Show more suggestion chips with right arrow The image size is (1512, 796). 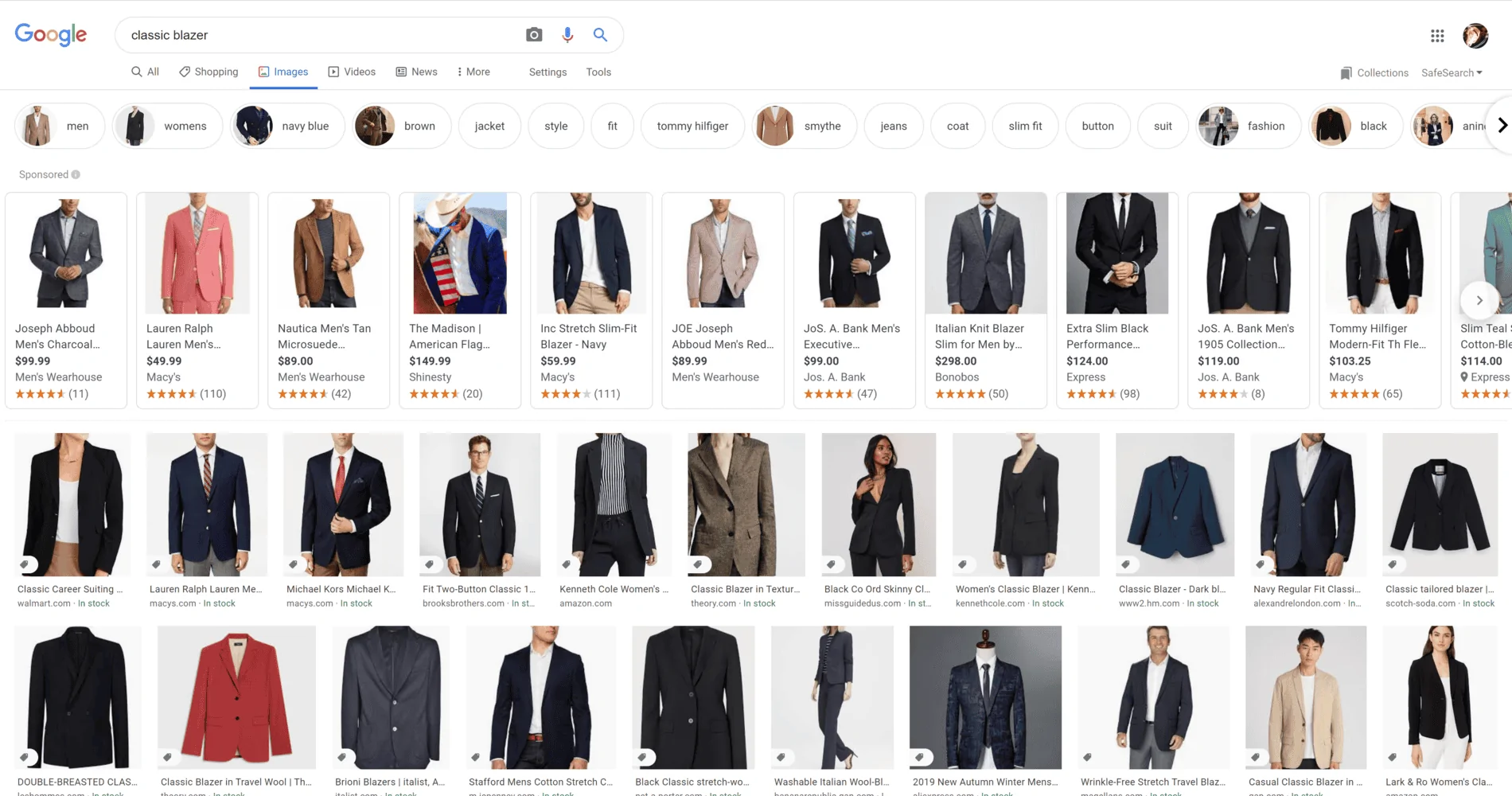[x=1502, y=126]
